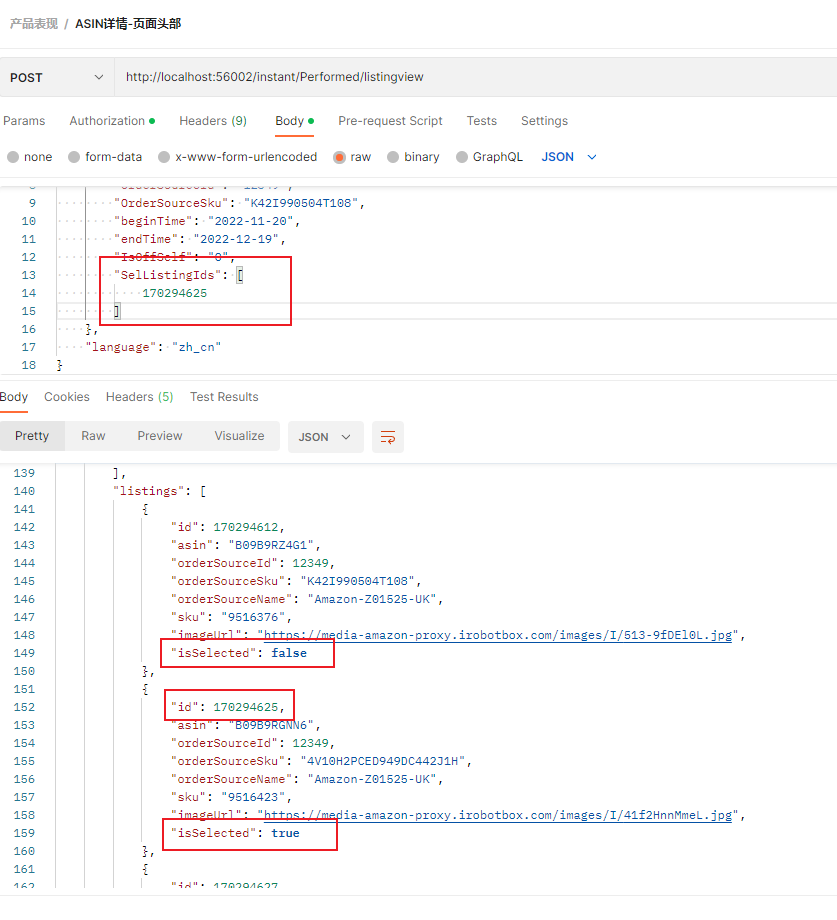The width and height of the screenshot is (837, 920).
Task: Go to request Headers (9) tab
Action: click(x=213, y=121)
